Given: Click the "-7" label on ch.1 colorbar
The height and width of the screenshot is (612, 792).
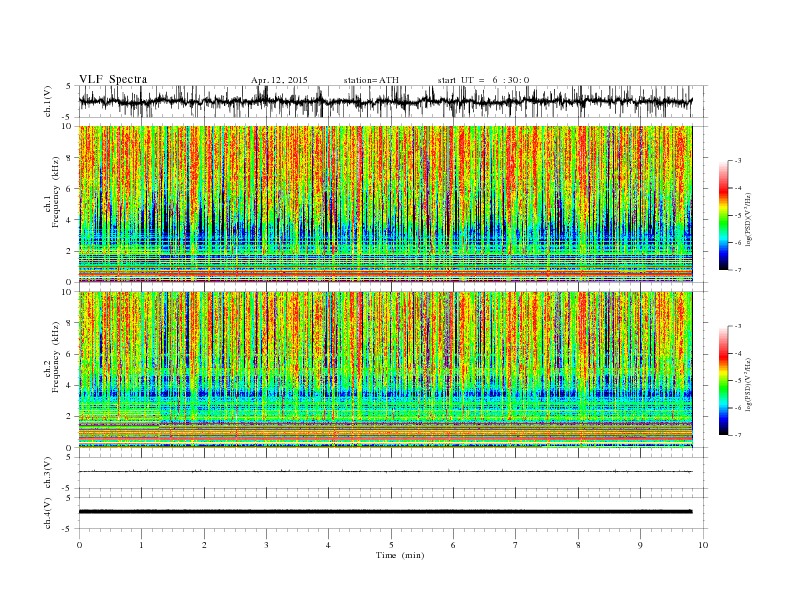Looking at the screenshot, I should [738, 270].
